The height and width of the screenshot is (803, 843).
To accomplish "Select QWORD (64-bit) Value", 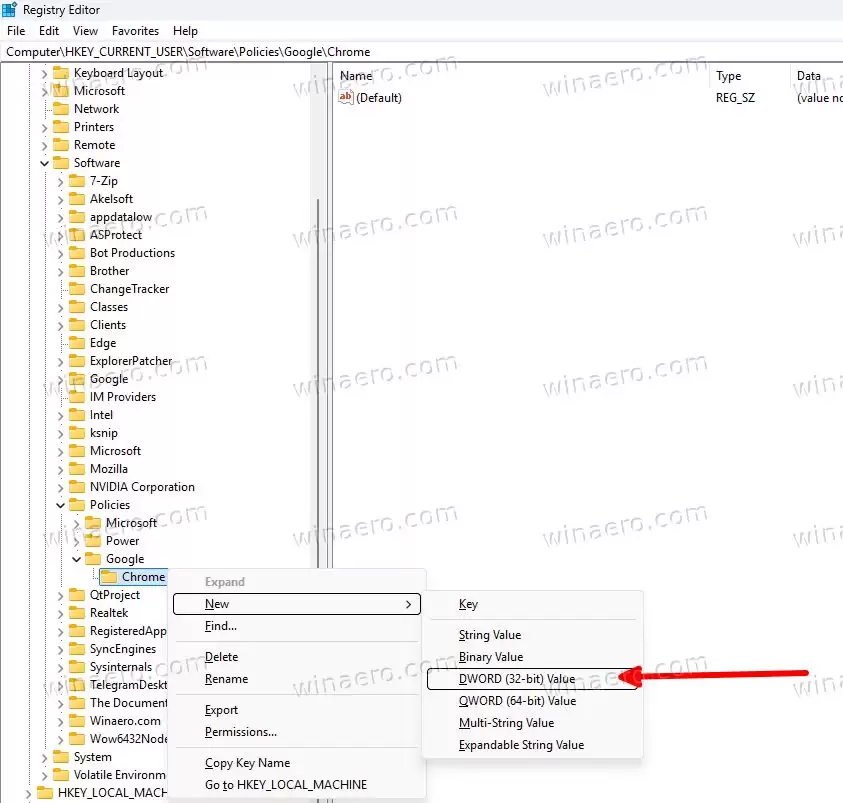I will tap(532, 701).
